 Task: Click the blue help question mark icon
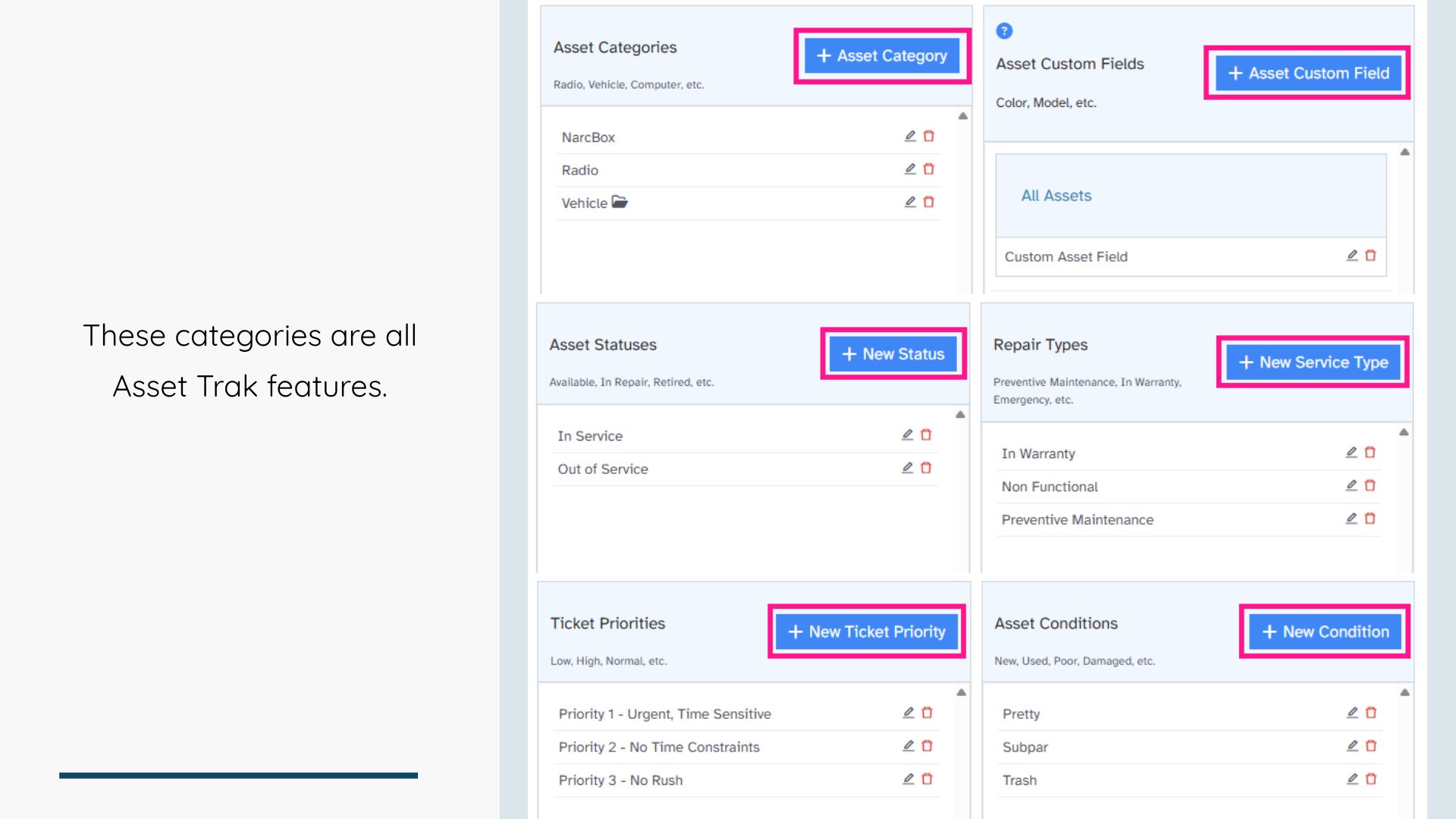tap(1004, 31)
